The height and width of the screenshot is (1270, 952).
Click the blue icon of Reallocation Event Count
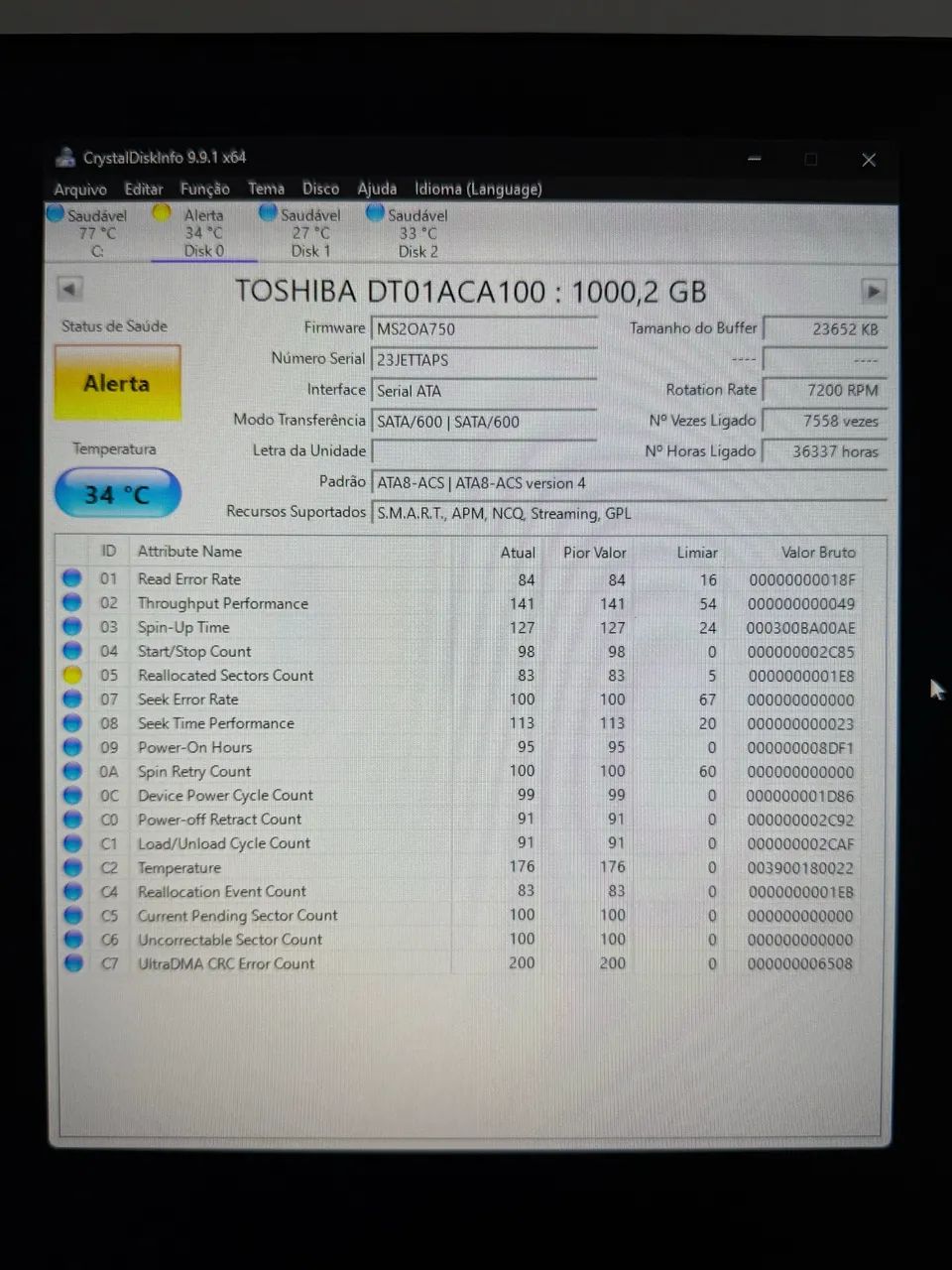point(72,891)
